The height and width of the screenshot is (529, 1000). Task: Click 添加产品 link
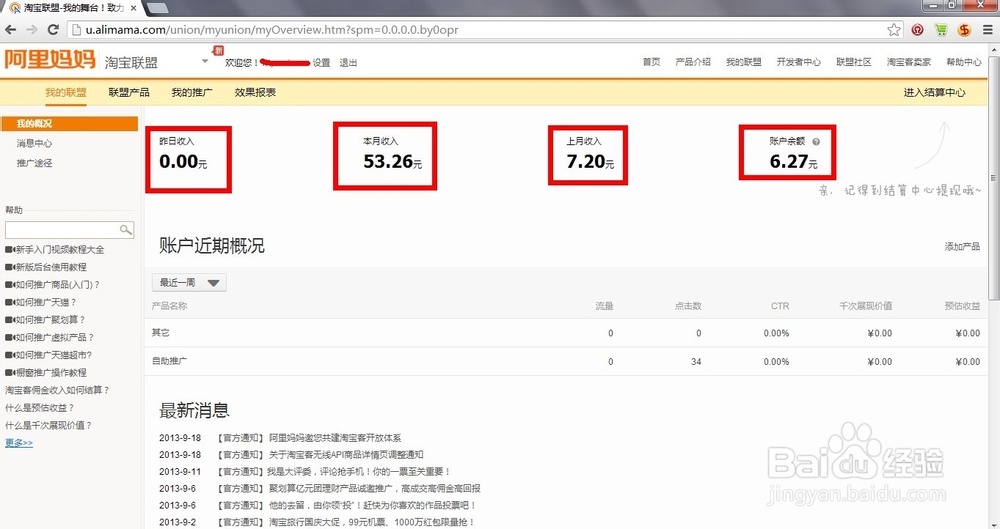pyautogui.click(x=962, y=246)
